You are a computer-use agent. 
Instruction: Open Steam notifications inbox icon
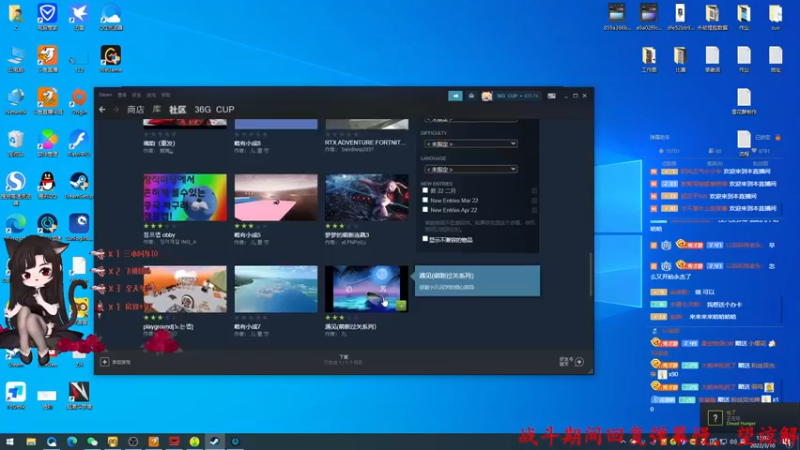click(x=471, y=96)
